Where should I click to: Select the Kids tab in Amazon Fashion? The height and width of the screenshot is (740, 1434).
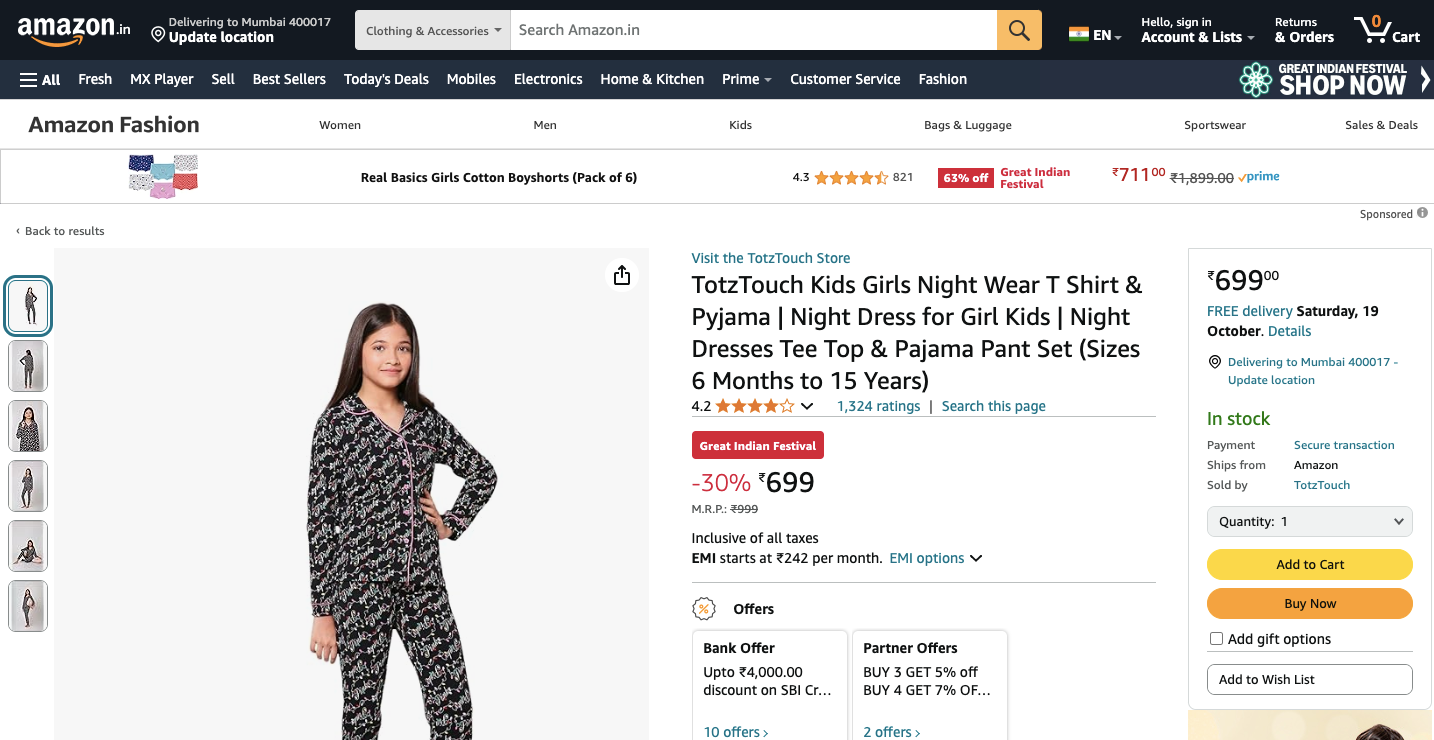740,125
